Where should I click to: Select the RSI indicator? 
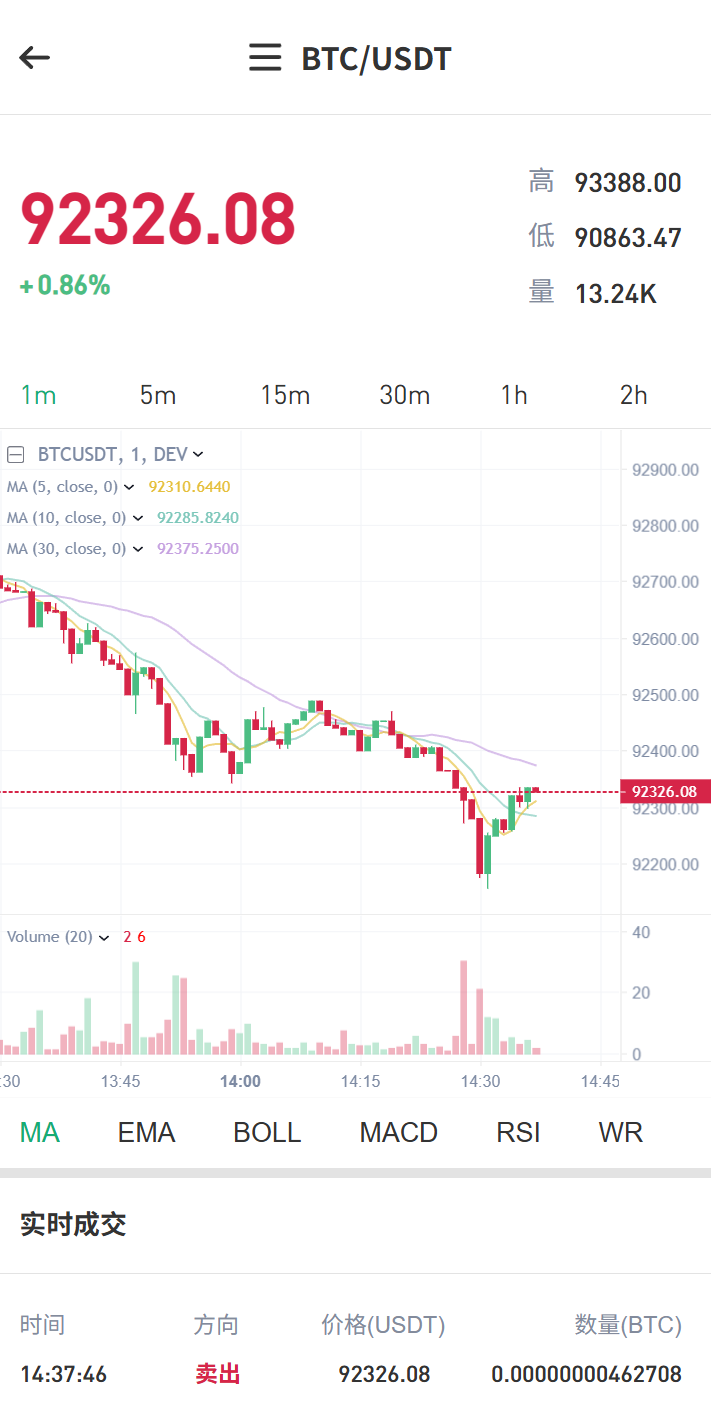point(518,1133)
